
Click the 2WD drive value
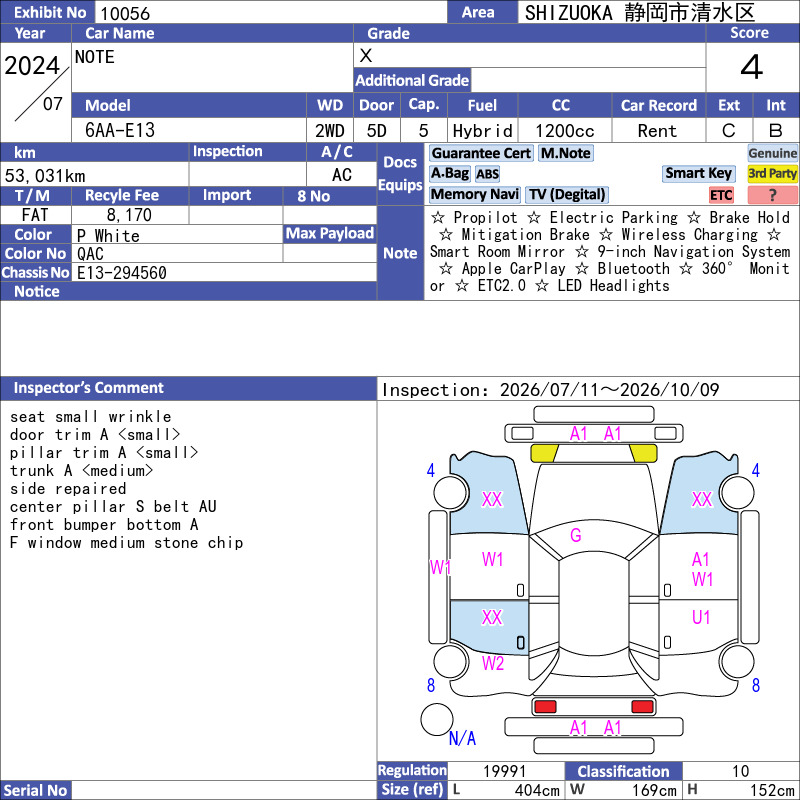(x=330, y=131)
